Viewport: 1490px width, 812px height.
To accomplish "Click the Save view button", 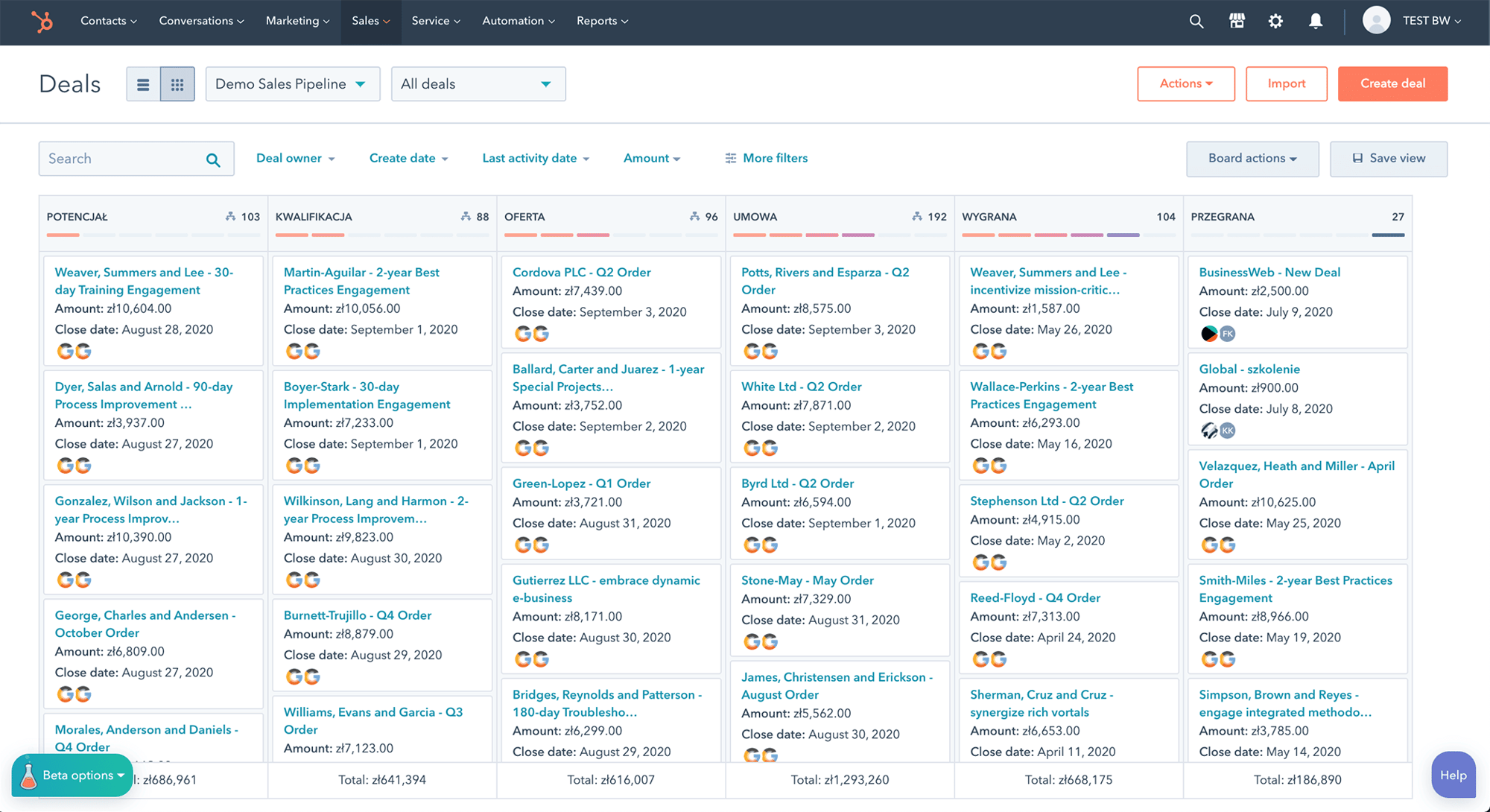I will 1389,159.
